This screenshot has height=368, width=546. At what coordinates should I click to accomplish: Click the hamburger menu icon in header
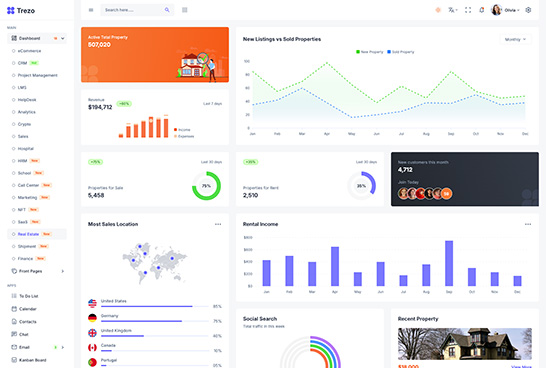91,10
